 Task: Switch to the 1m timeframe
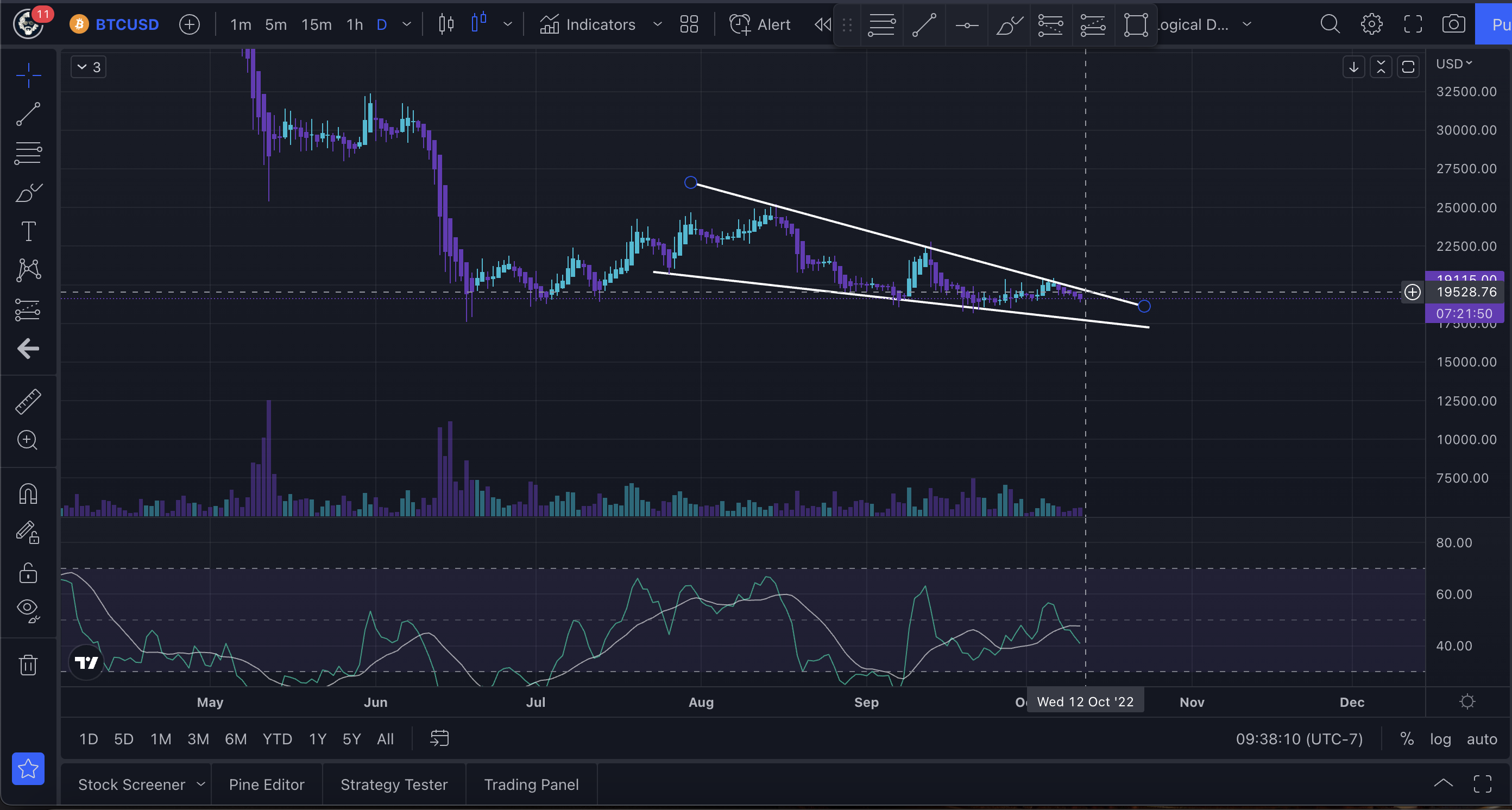click(241, 24)
